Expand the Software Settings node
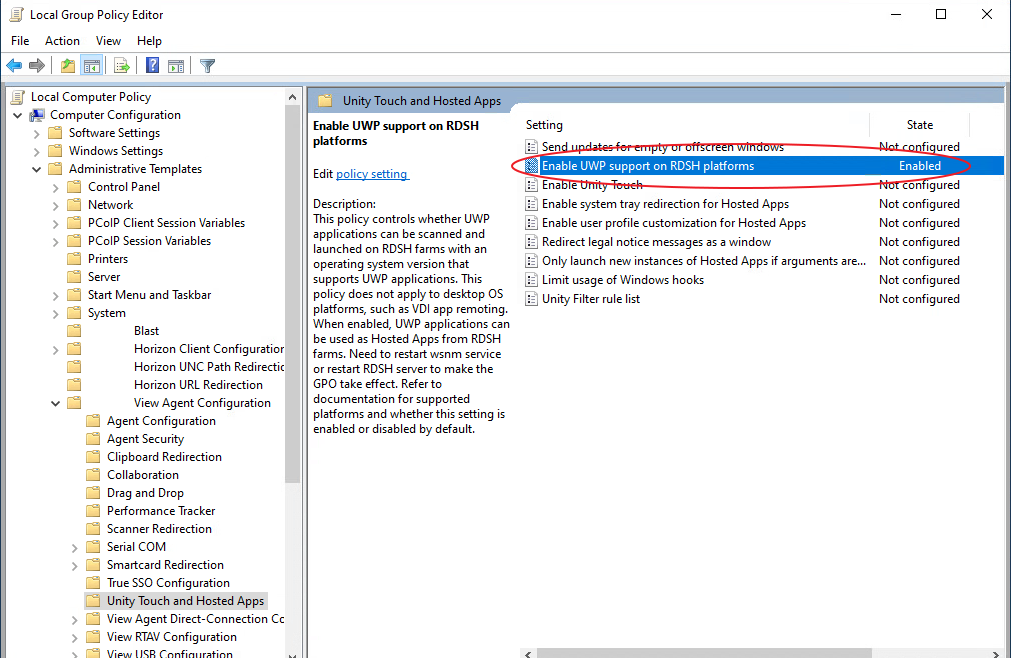 click(38, 133)
